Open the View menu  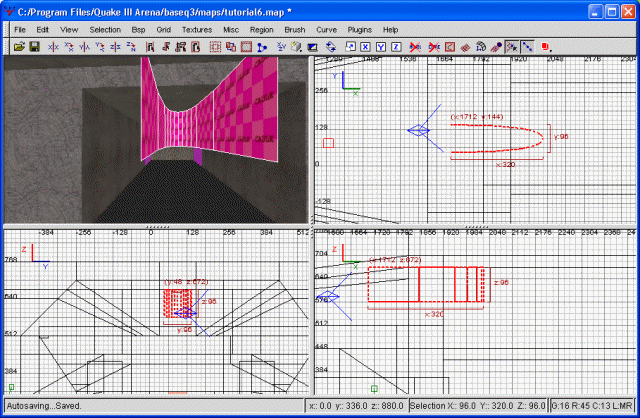click(69, 30)
